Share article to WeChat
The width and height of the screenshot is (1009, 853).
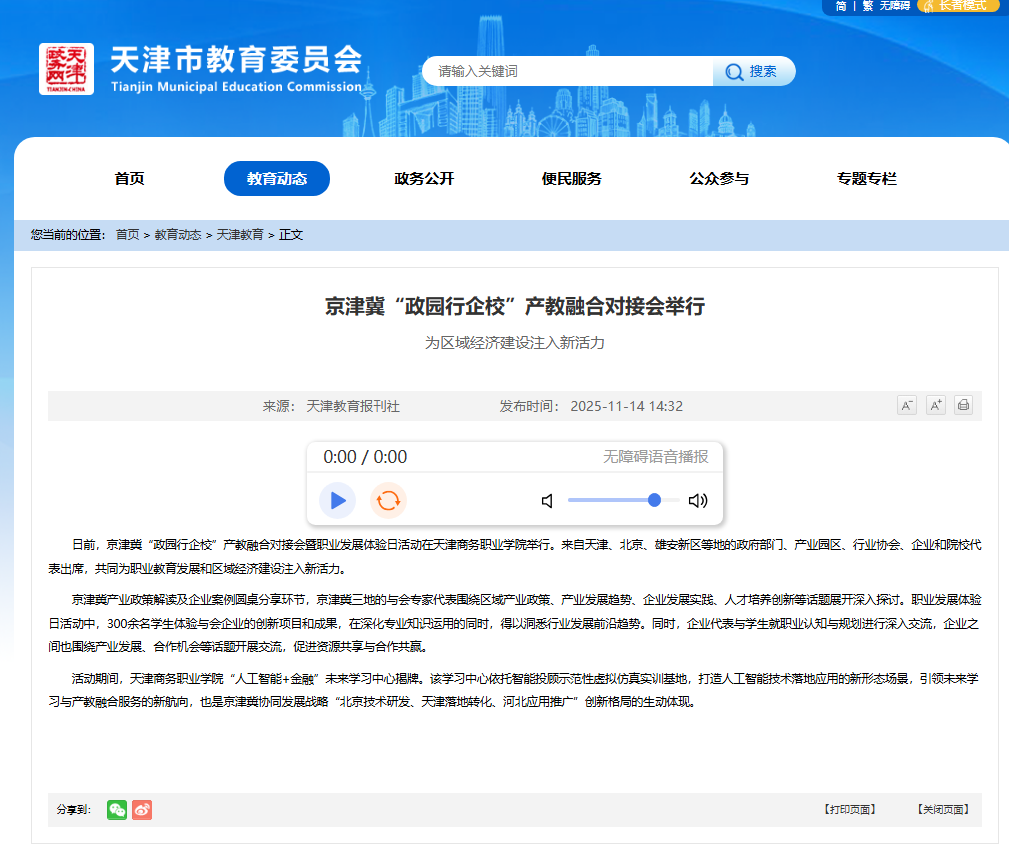point(117,810)
